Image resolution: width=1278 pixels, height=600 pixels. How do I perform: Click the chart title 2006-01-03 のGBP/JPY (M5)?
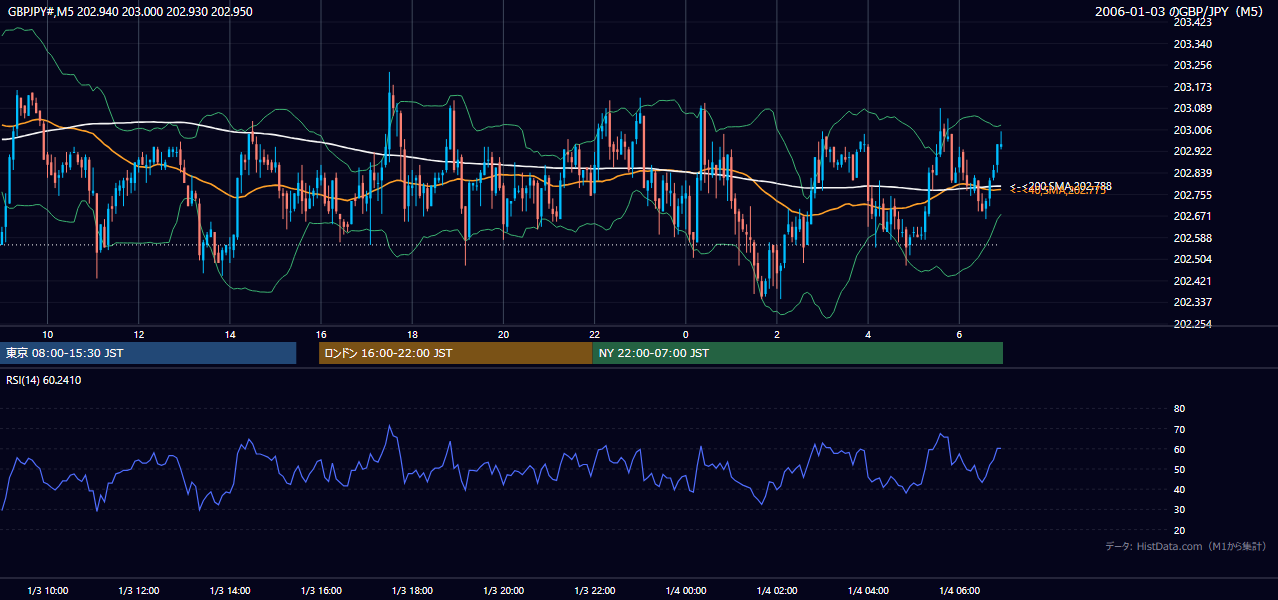click(x=1180, y=12)
